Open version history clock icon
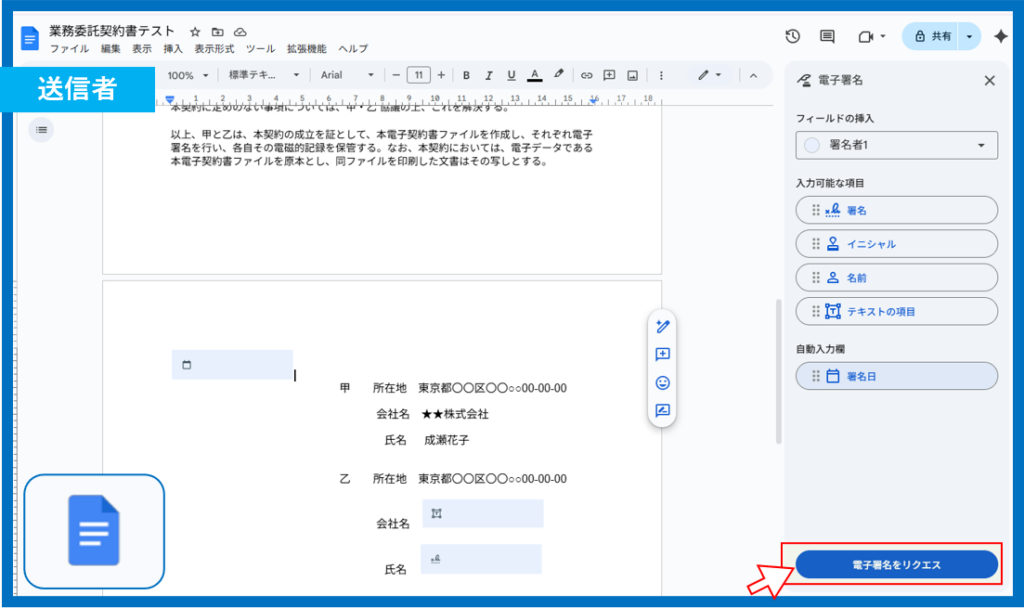This screenshot has height=608, width=1024. [792, 36]
